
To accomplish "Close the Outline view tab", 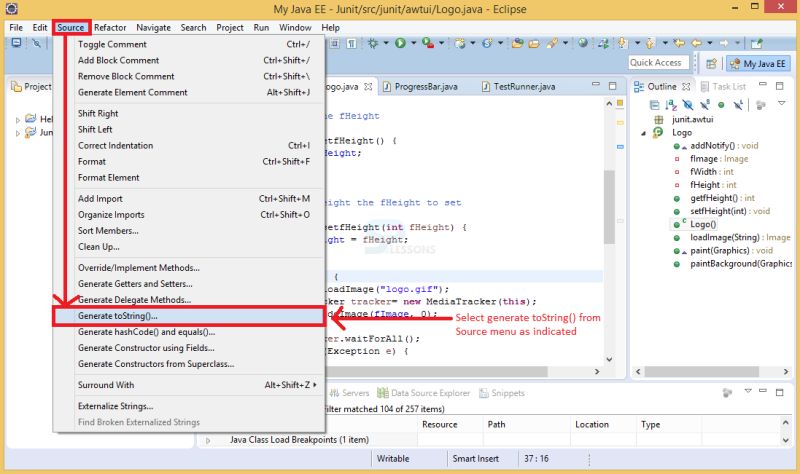I will tap(686, 87).
